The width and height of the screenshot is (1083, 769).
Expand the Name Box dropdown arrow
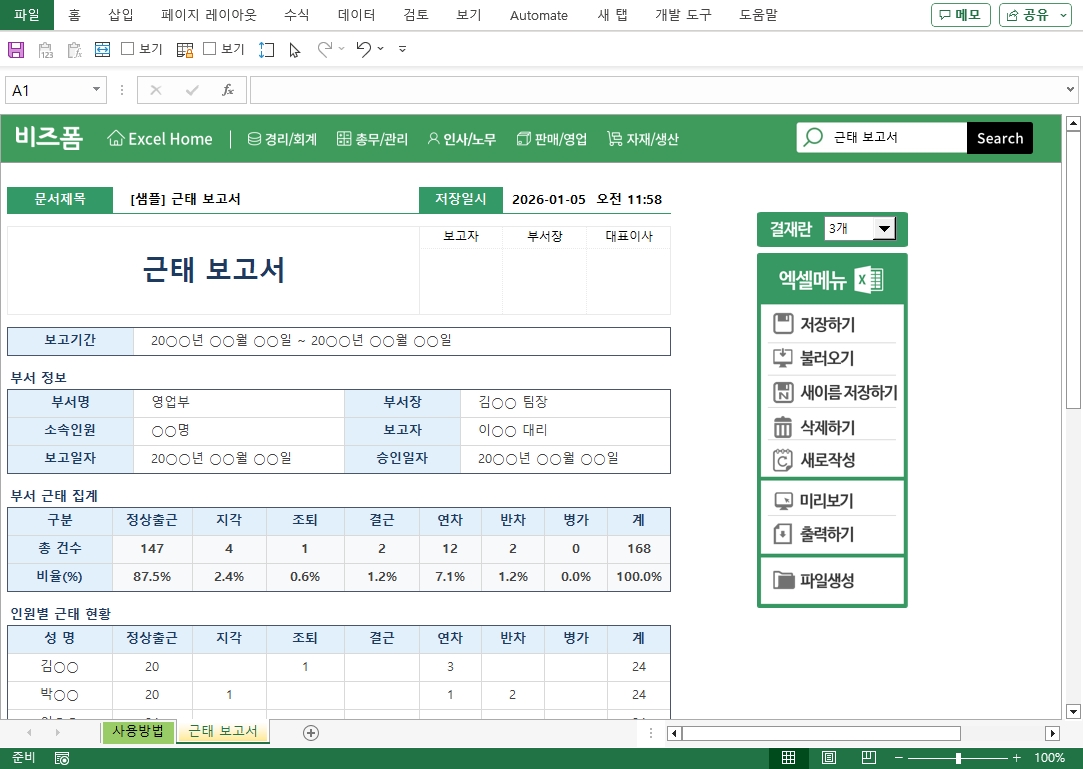(97, 90)
